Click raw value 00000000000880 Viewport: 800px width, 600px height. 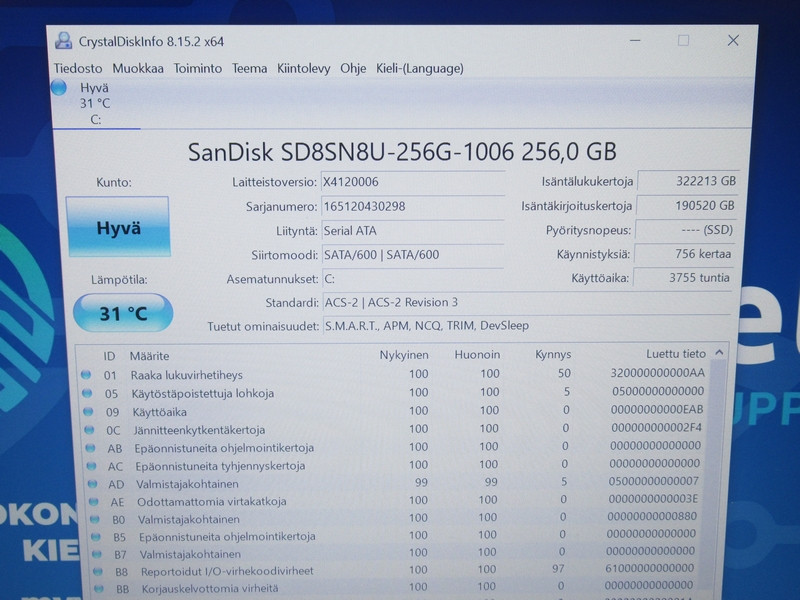[652, 516]
